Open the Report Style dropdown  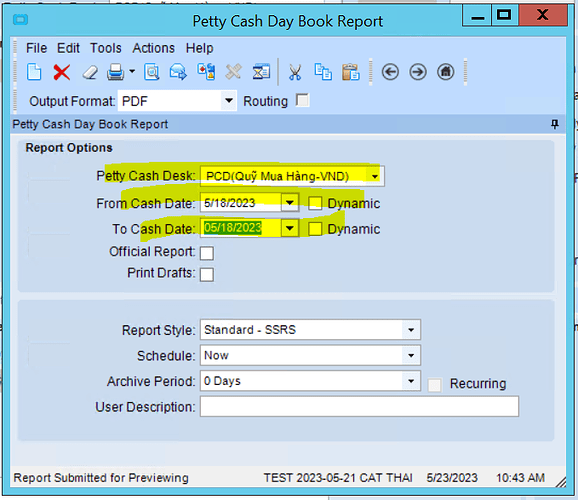tap(411, 330)
